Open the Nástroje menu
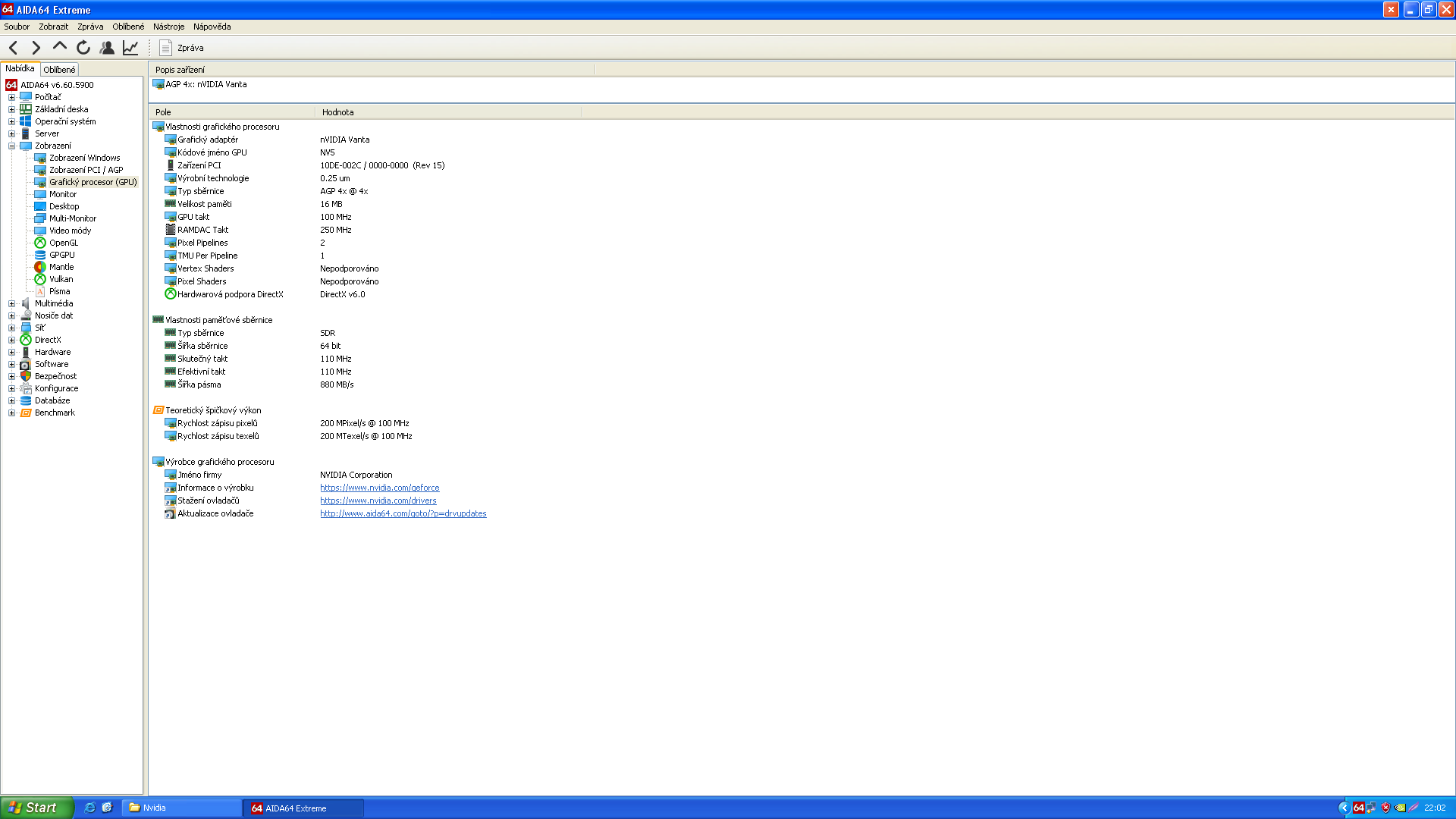This screenshot has height=819, width=1456. pyautogui.click(x=168, y=27)
